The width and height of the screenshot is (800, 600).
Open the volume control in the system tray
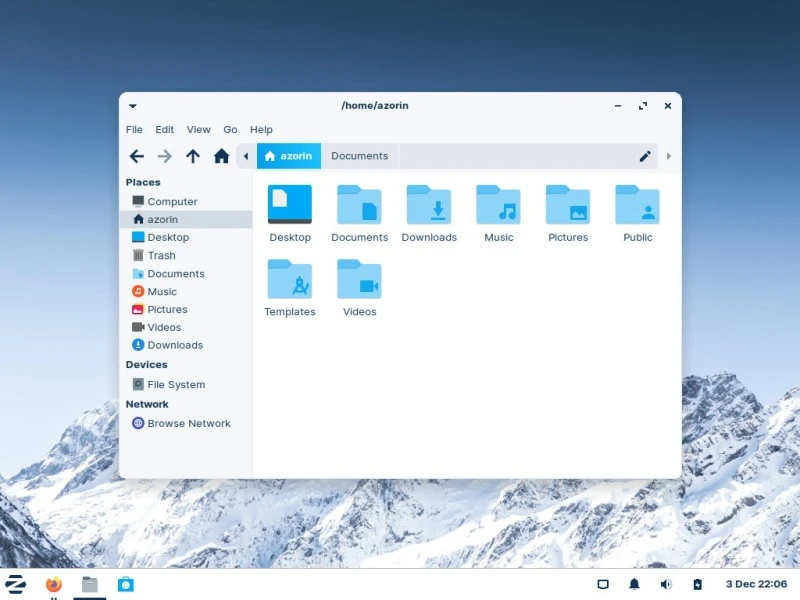coord(666,584)
